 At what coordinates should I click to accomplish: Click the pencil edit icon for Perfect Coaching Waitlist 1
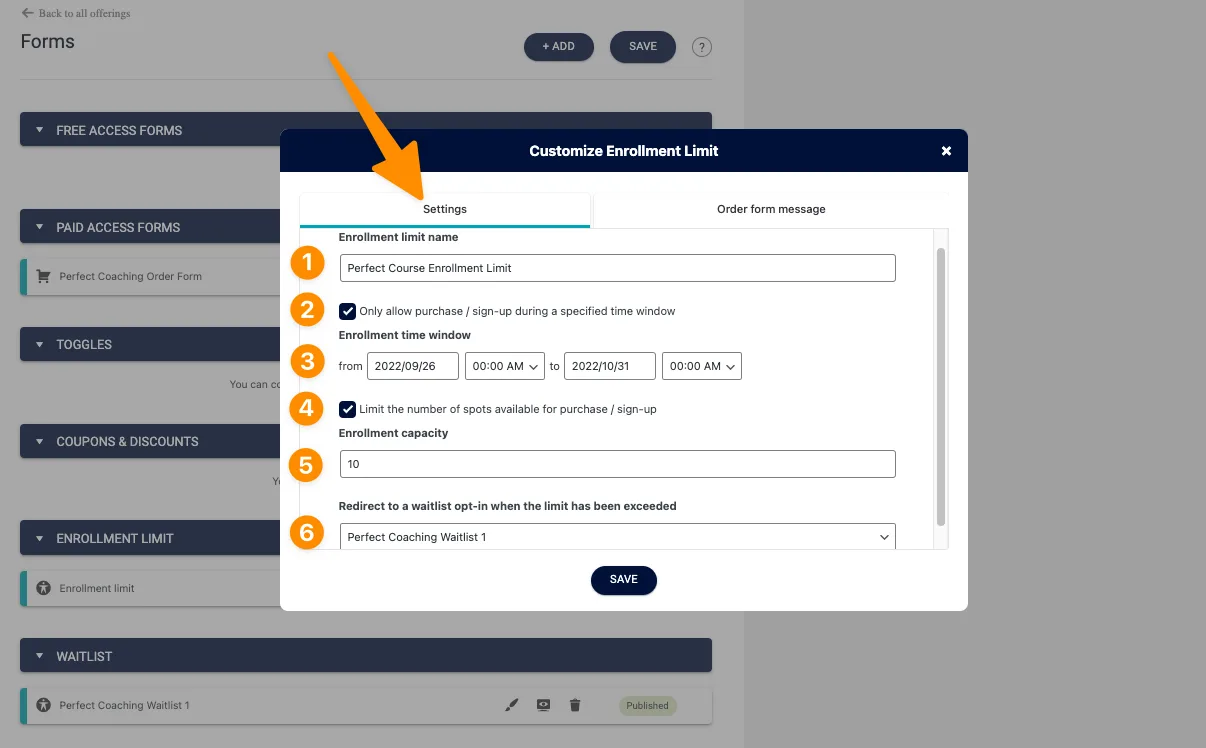[x=512, y=705]
